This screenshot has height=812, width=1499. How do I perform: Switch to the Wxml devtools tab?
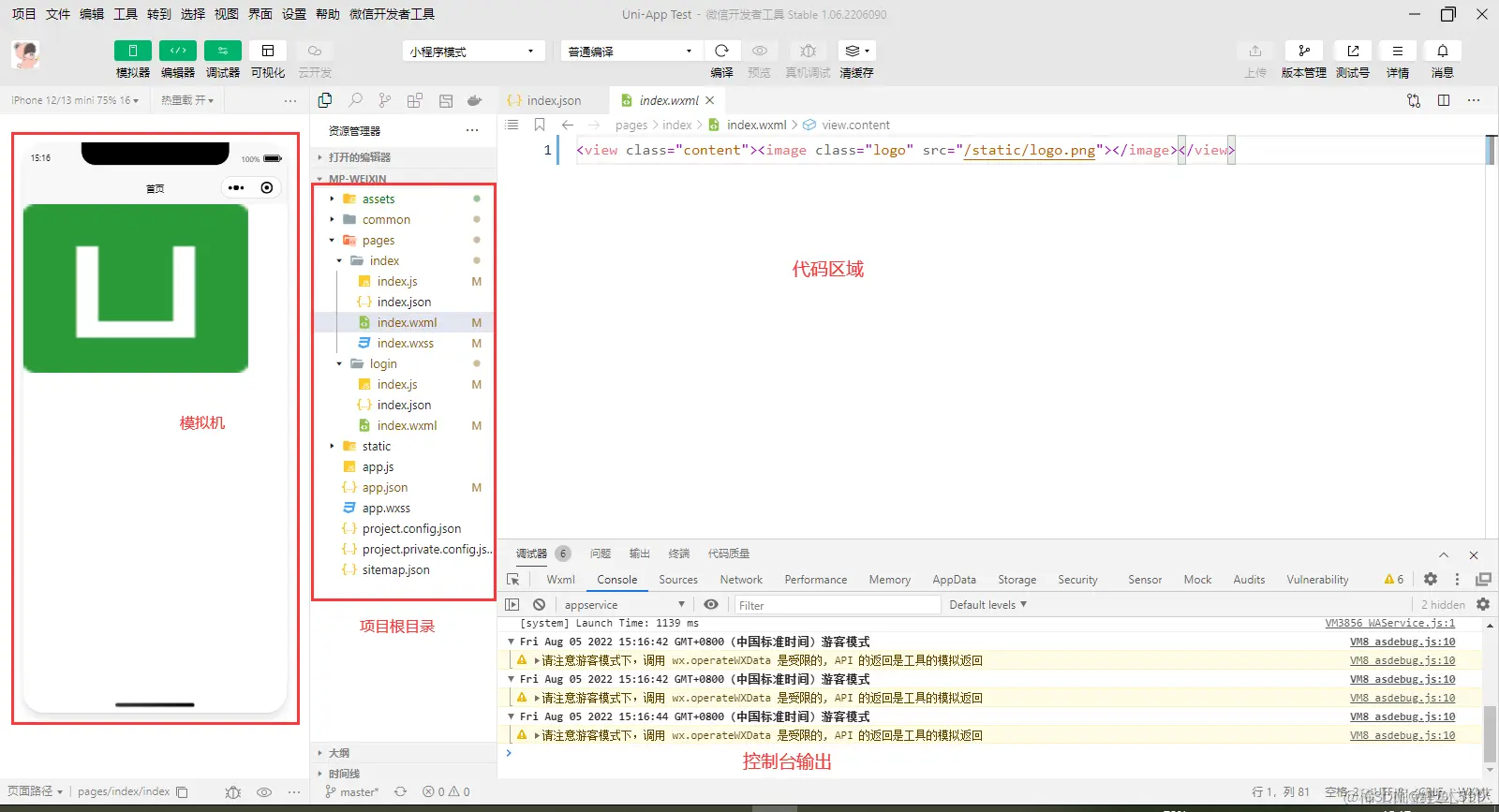point(560,580)
